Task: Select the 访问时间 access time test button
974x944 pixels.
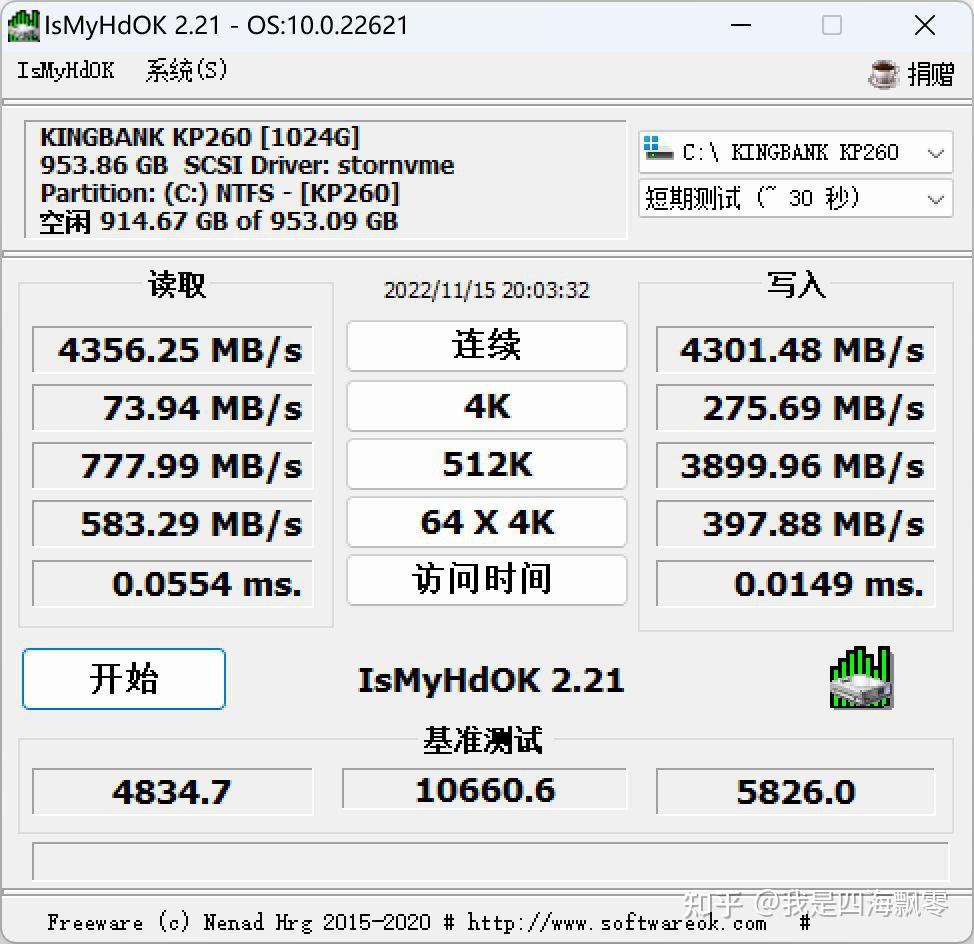Action: pos(486,580)
